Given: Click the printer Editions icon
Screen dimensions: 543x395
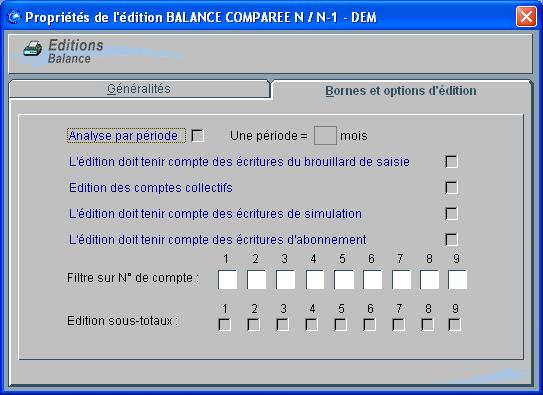Looking at the screenshot, I should coord(33,48).
